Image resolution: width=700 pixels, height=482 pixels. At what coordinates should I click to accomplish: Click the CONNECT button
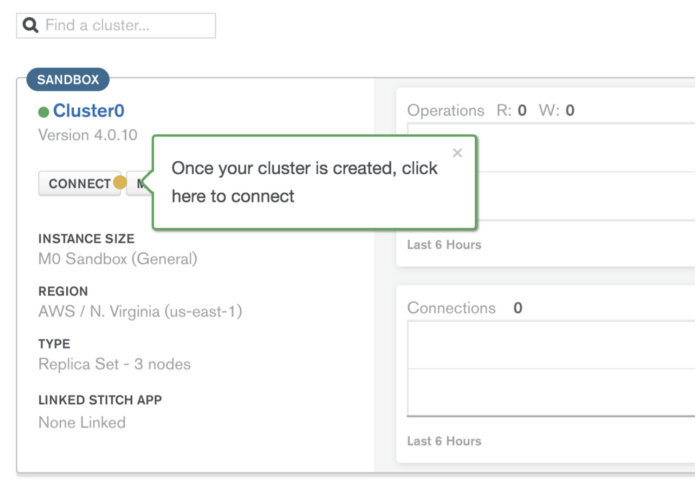tap(79, 183)
